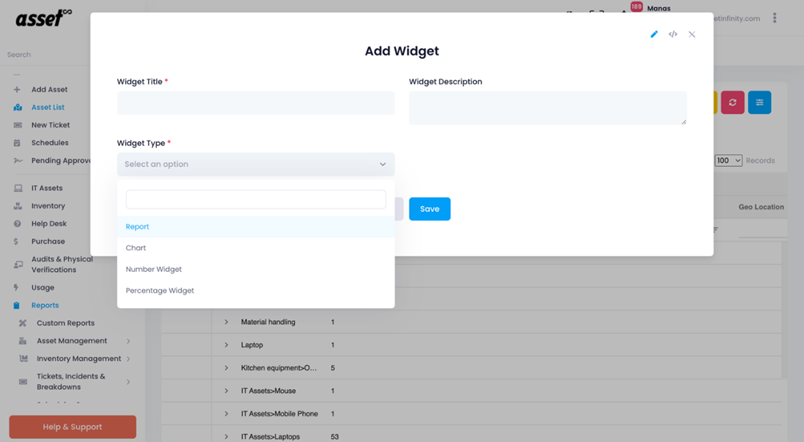Open Asset List in sidebar

48,107
